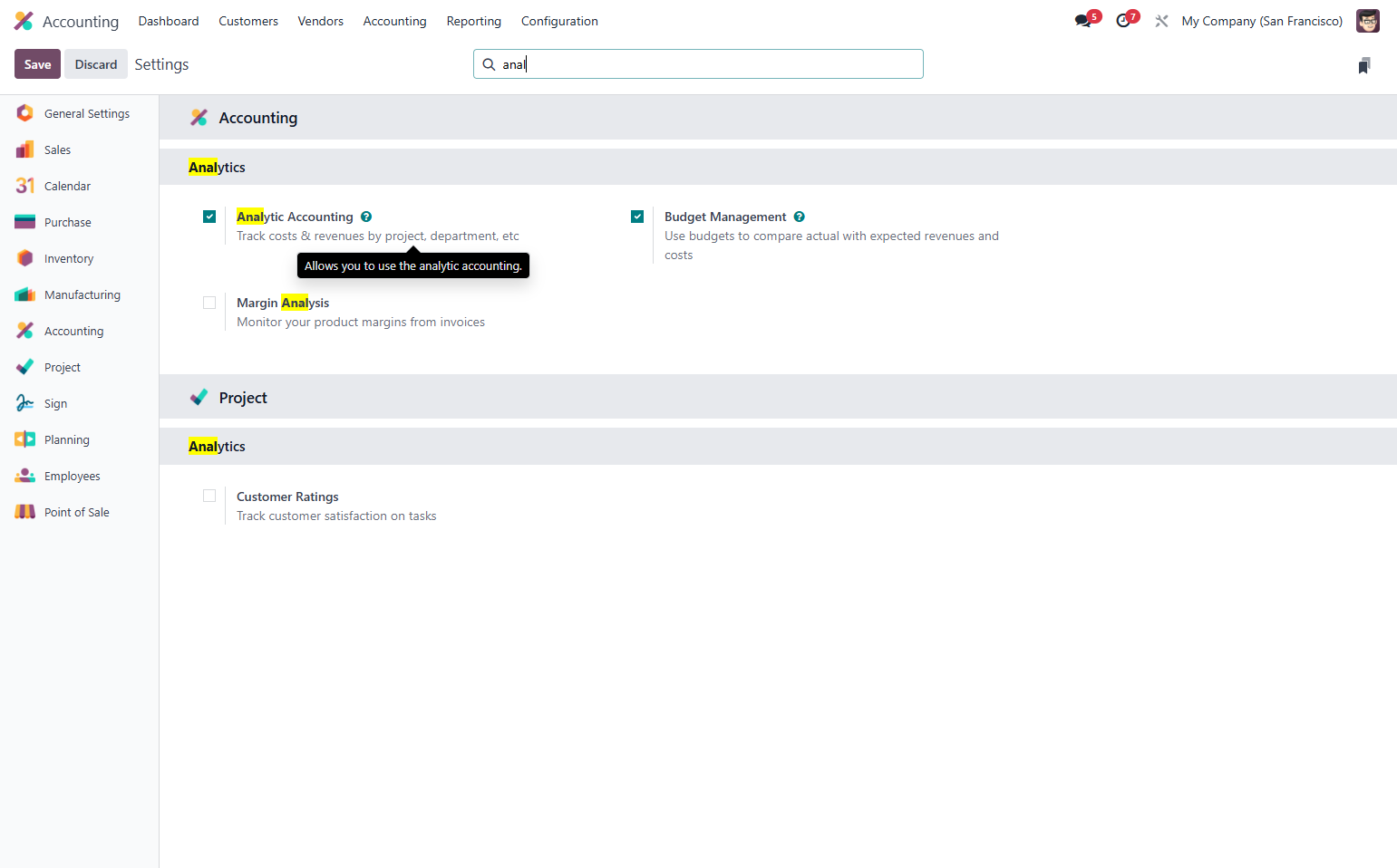
Task: Open the Accounting top menu
Action: (394, 21)
